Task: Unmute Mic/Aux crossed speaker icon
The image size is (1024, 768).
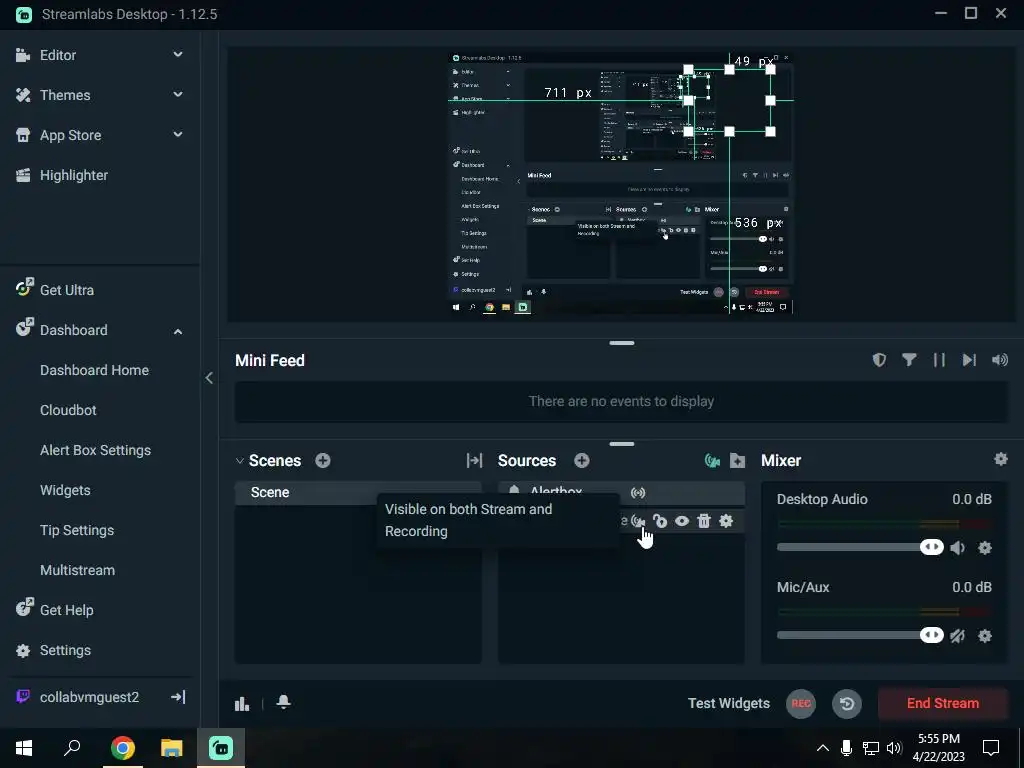Action: tap(957, 635)
